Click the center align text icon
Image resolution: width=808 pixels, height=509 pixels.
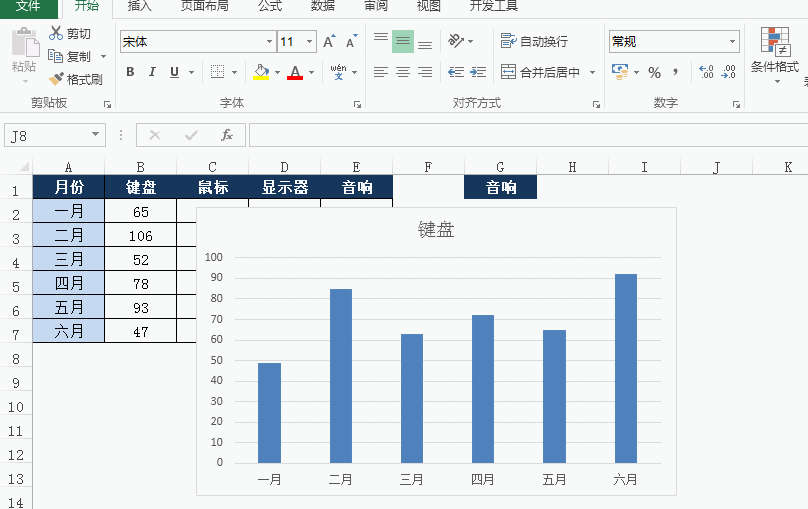[x=403, y=72]
